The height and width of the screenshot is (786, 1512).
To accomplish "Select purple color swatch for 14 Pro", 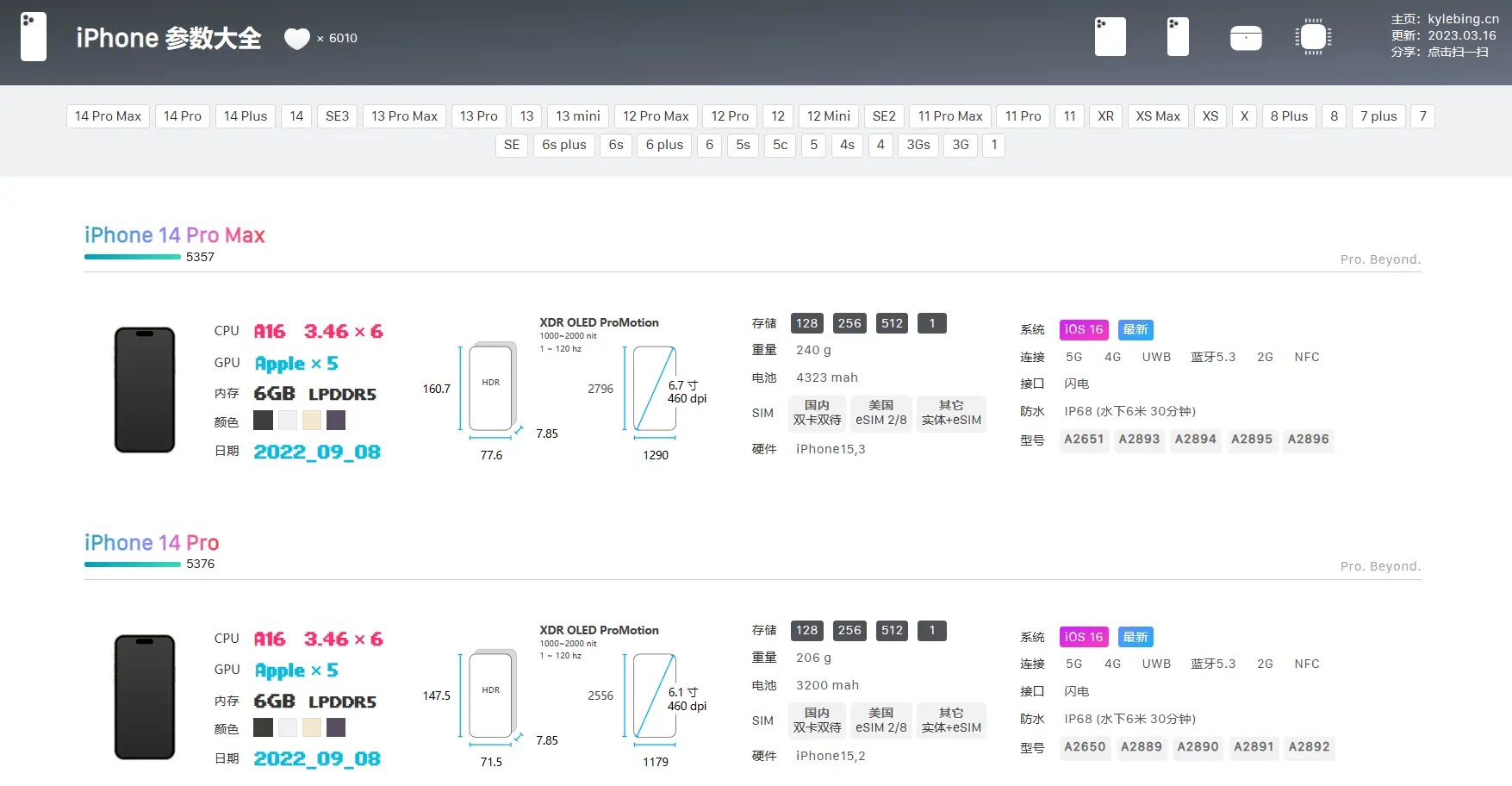I will (336, 727).
